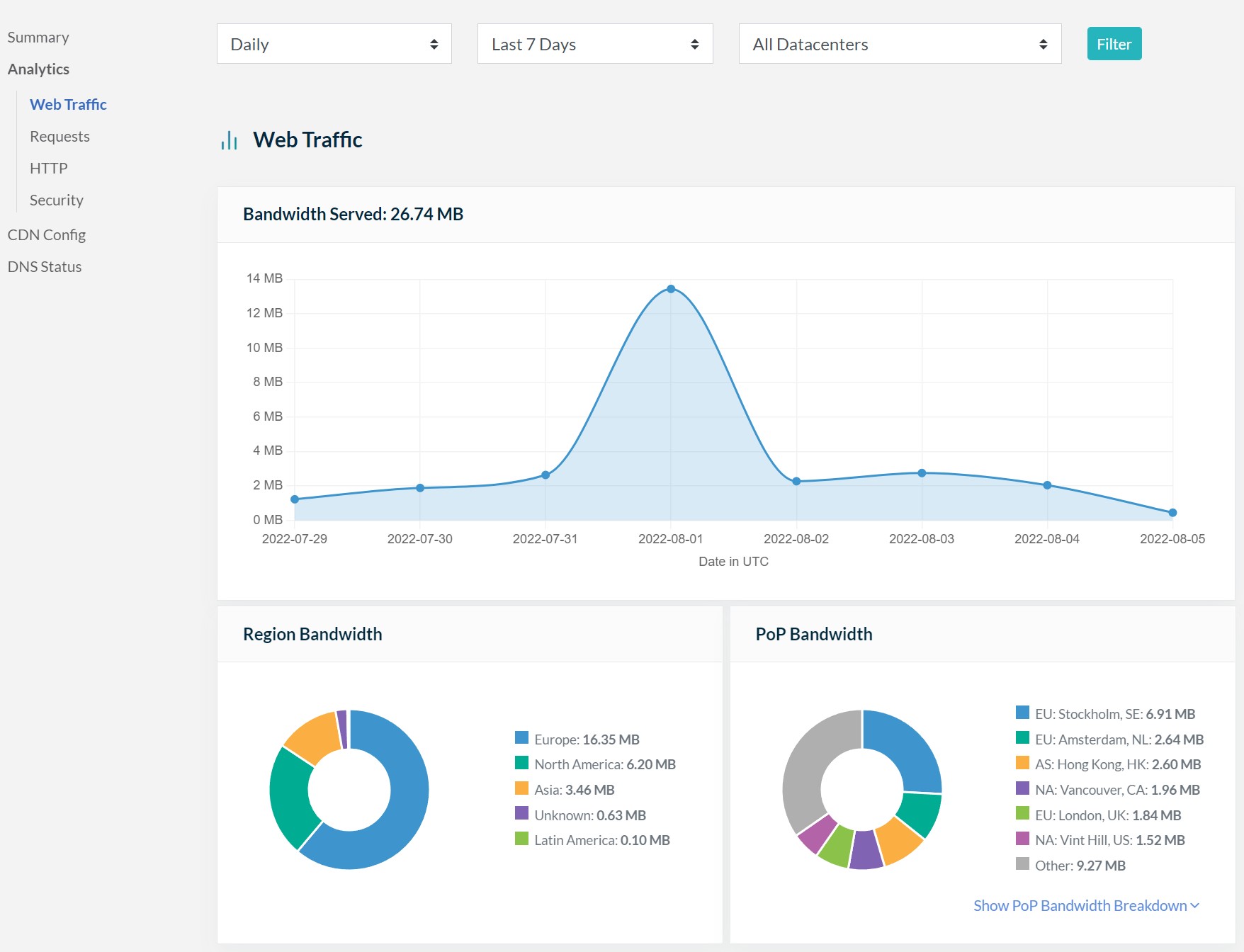Screen dimensions: 1244x952
Task: Open CDN Config page
Action: click(x=47, y=235)
